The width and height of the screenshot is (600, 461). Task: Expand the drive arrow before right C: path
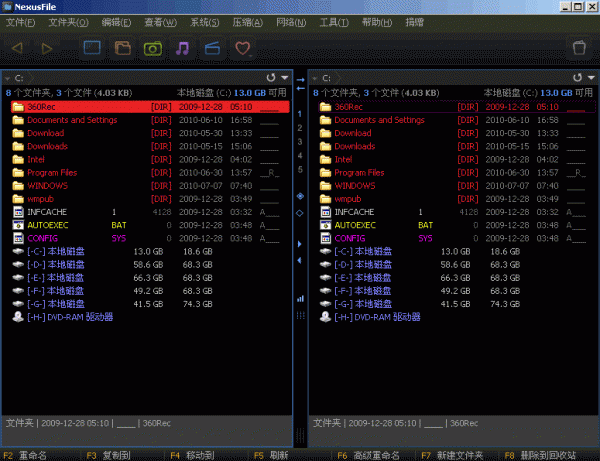[x=315, y=78]
